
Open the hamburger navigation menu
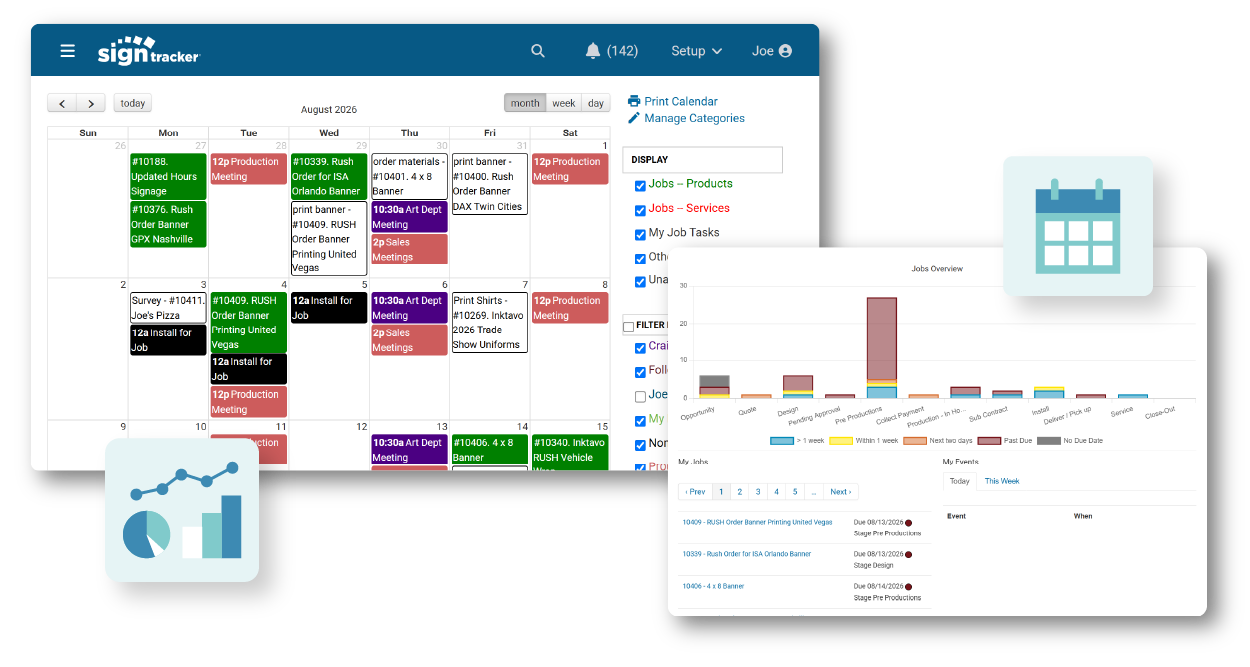coord(67,51)
